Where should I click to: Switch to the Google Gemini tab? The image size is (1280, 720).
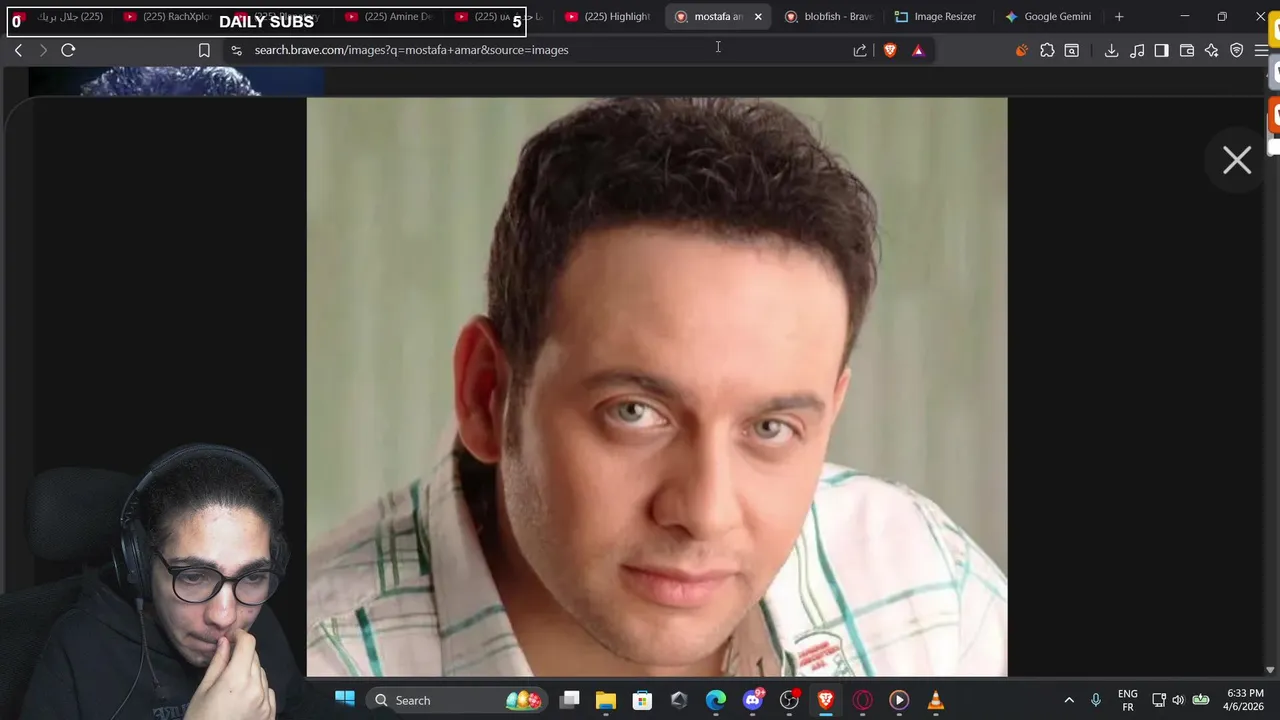(1049, 17)
